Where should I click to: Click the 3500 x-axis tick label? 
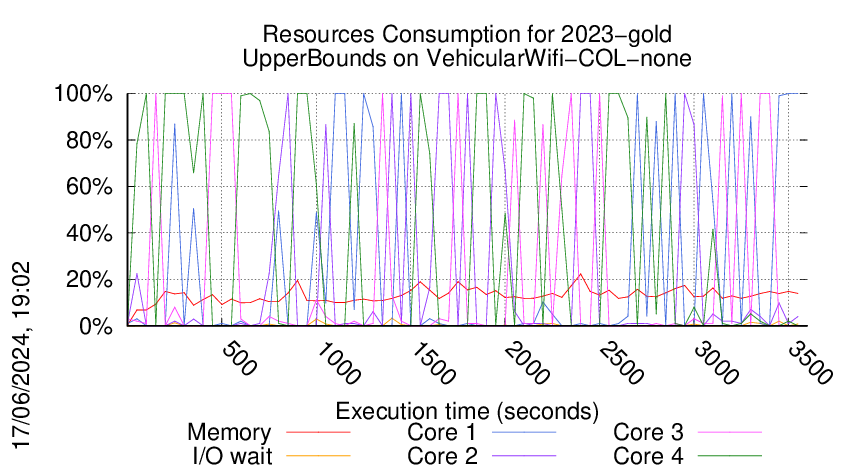click(810, 363)
